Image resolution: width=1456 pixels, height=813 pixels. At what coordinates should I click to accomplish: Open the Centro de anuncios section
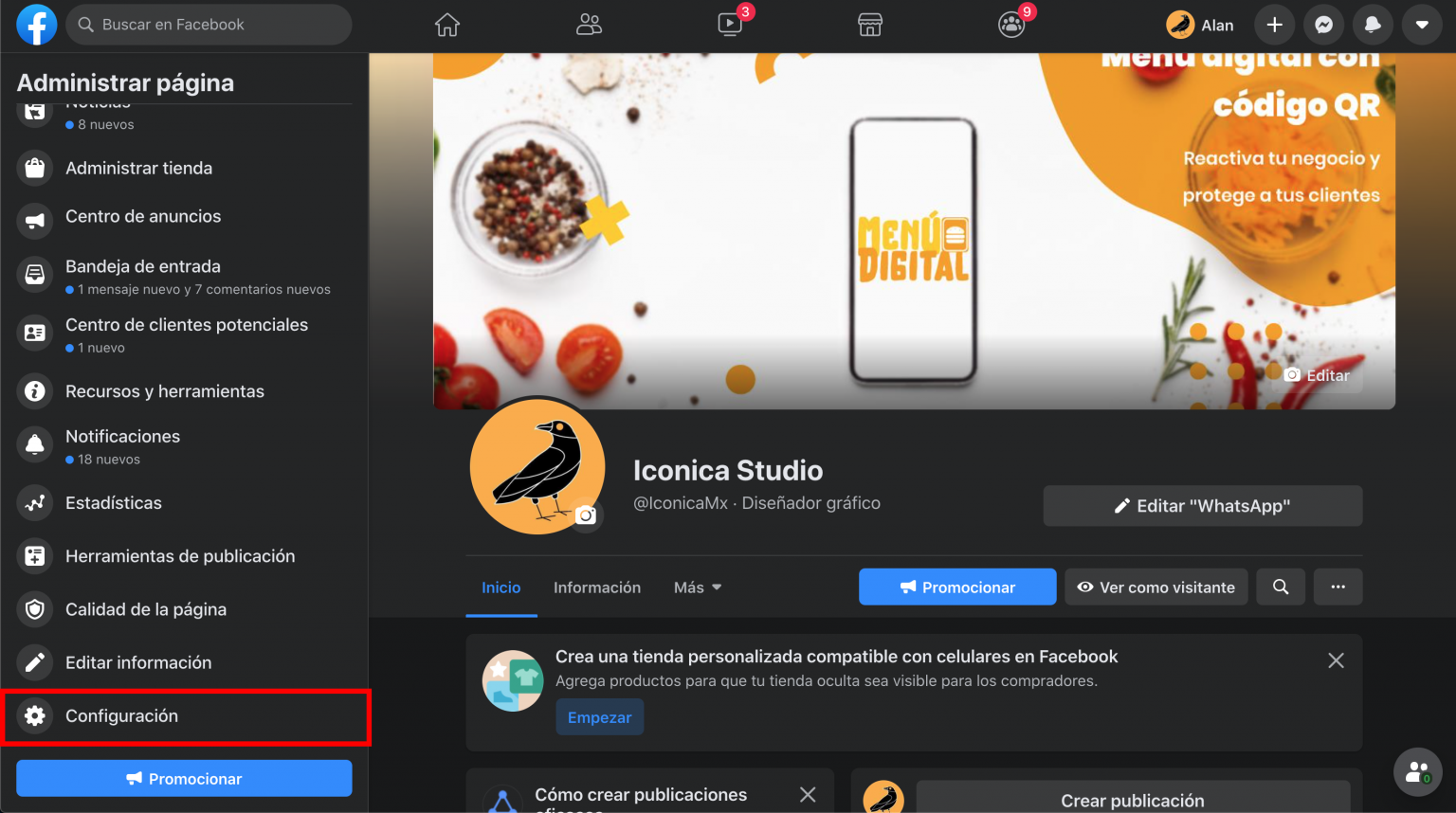(x=142, y=216)
